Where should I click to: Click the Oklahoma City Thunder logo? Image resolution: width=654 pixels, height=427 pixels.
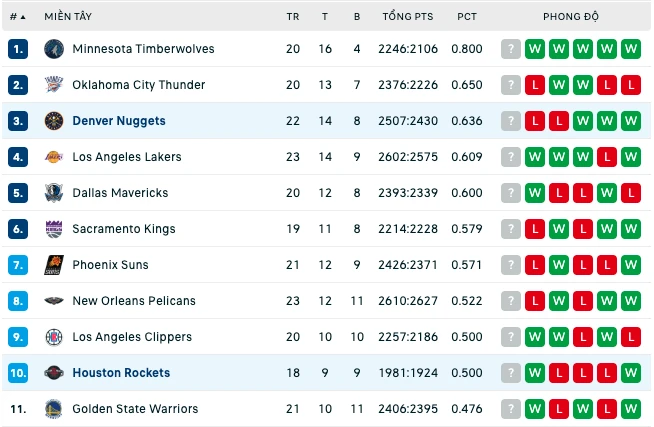(54, 85)
